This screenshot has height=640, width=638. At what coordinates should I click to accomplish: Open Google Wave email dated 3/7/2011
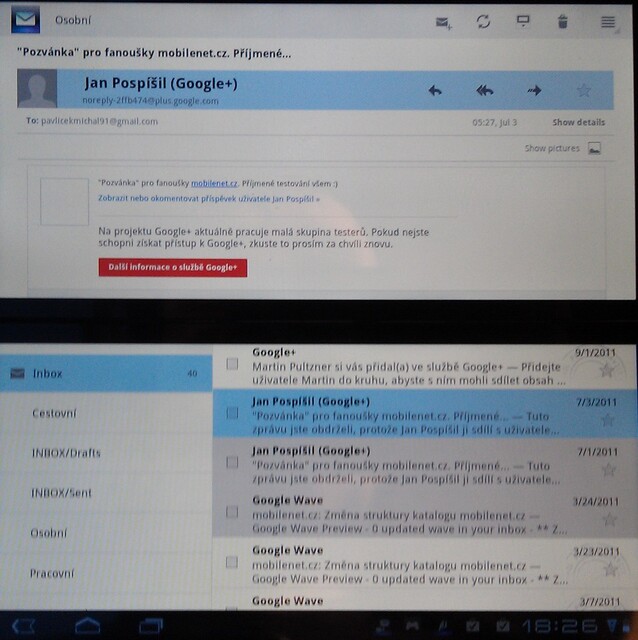(x=425, y=600)
